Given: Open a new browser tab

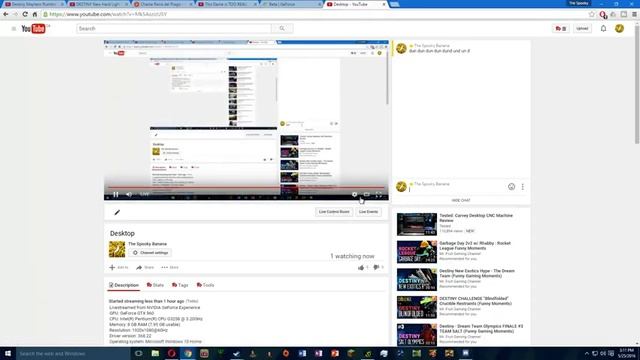Looking at the screenshot, I should pyautogui.click(x=394, y=4).
